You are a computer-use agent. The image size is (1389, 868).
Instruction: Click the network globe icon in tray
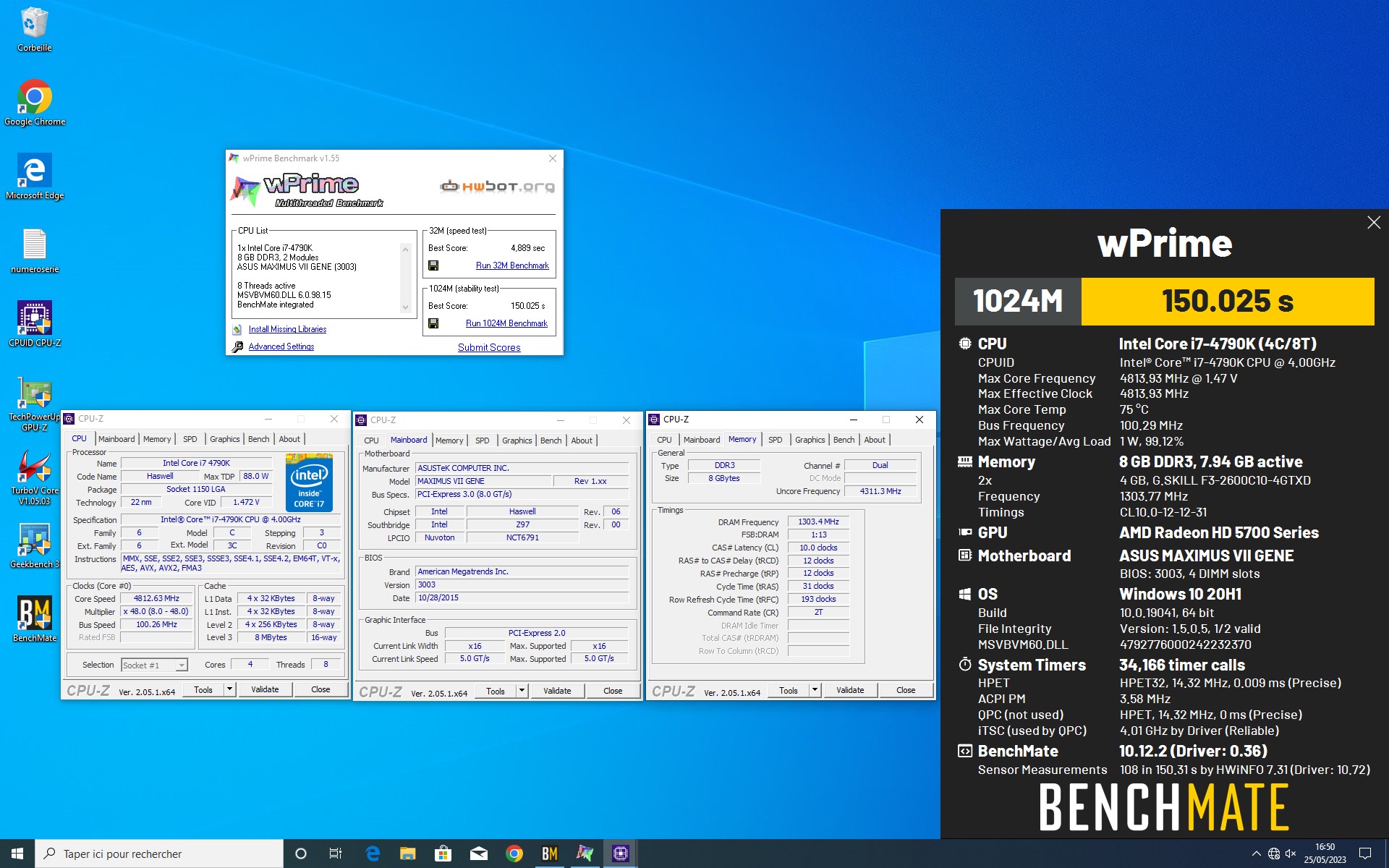coord(1274,854)
